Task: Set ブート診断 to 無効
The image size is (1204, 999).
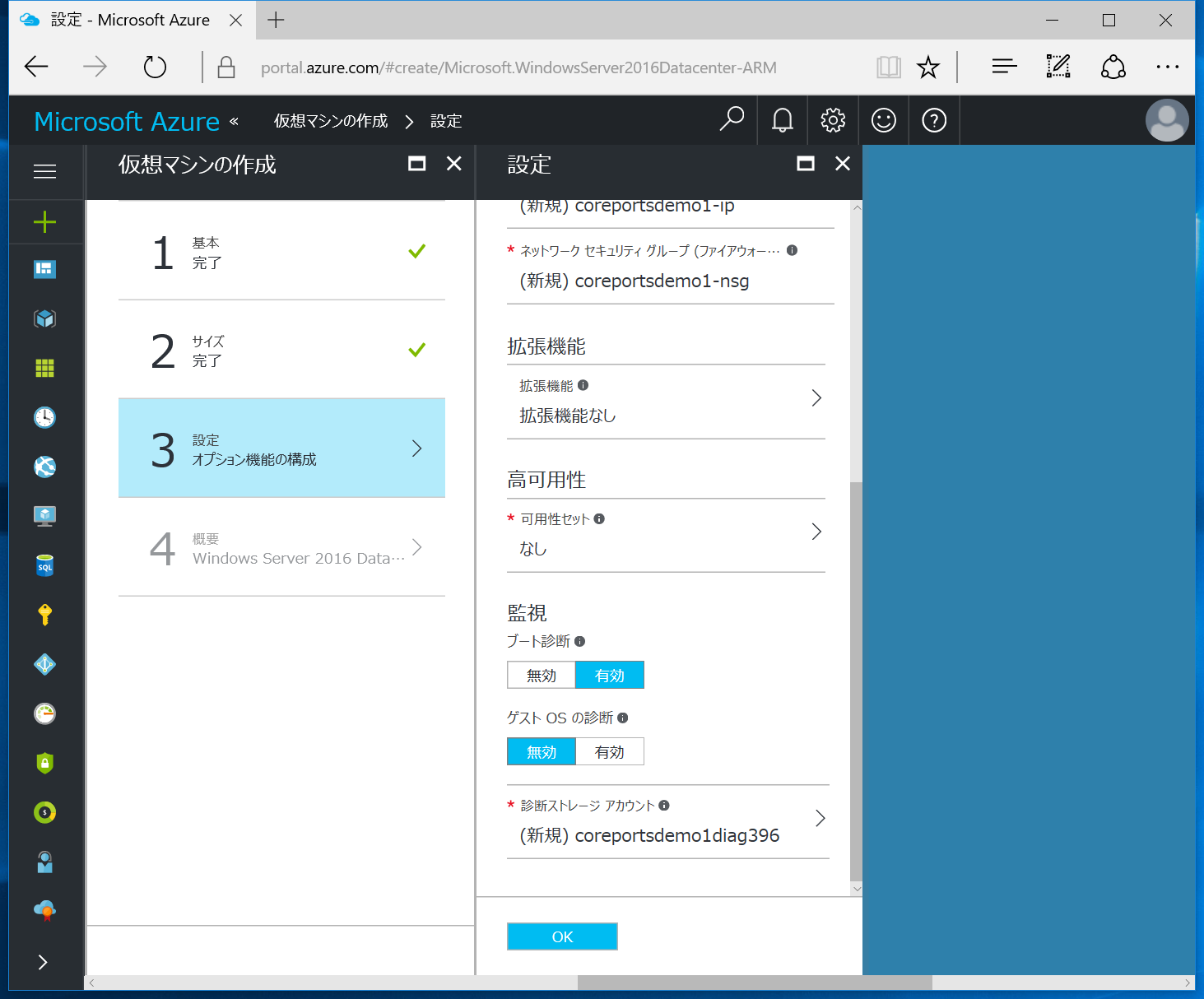Action: [x=542, y=676]
